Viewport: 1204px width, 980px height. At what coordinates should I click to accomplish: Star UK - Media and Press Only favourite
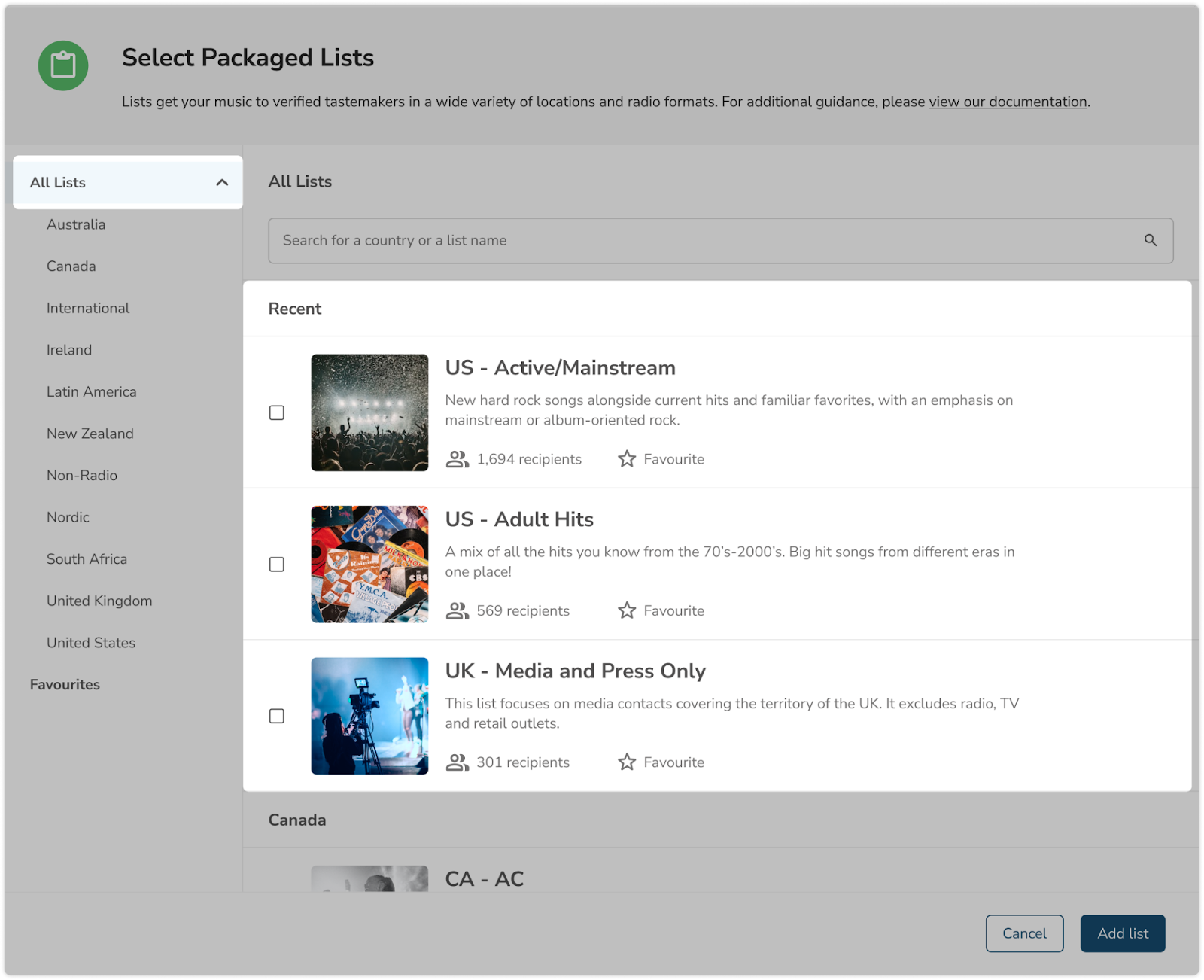627,762
